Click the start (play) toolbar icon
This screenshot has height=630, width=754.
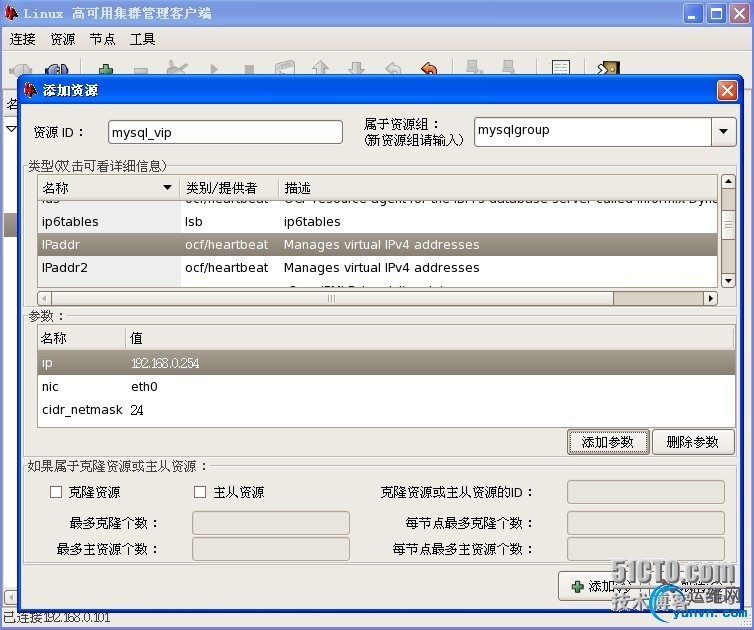pos(214,70)
